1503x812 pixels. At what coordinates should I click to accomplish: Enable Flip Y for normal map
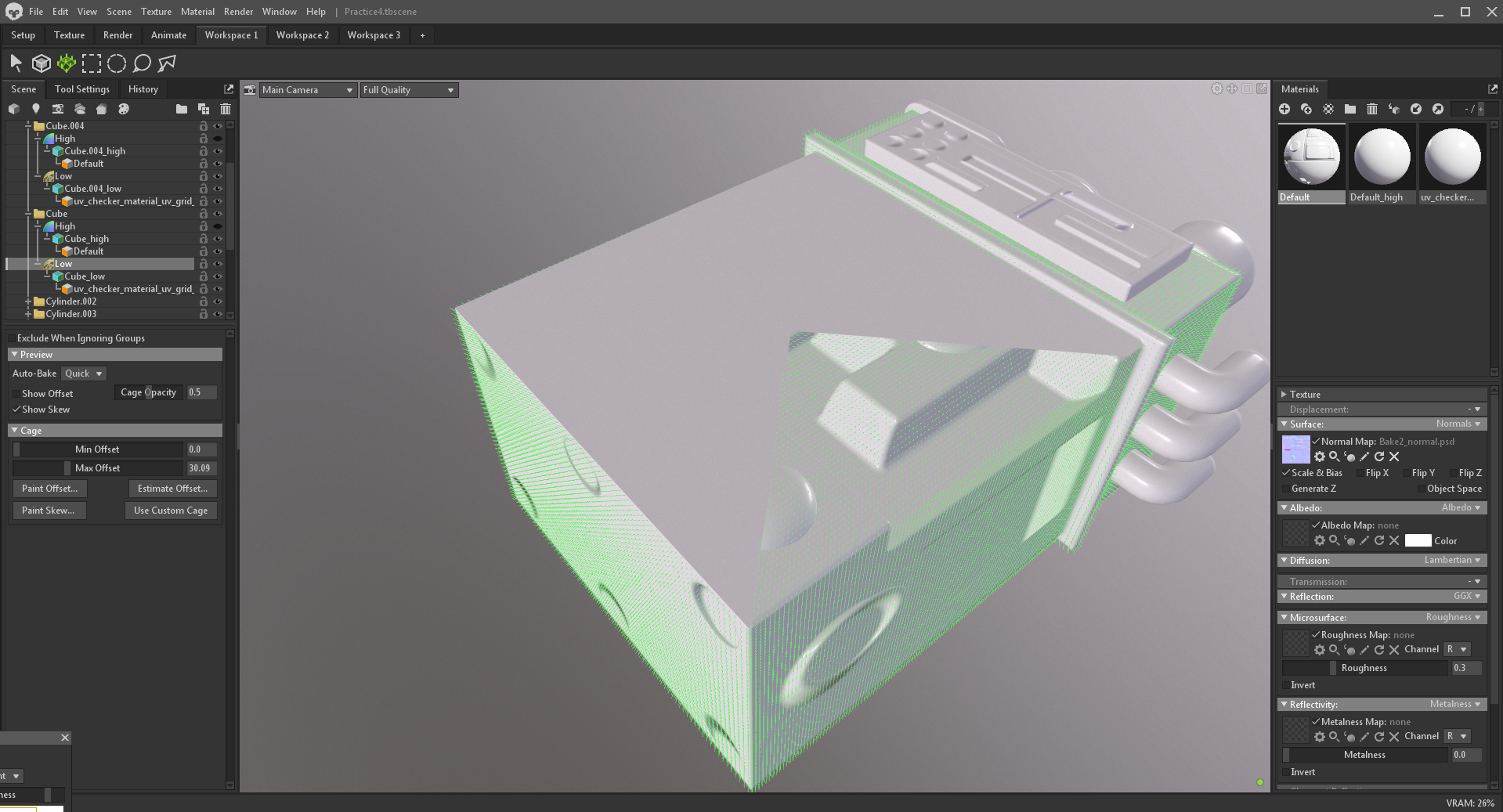coord(1407,473)
